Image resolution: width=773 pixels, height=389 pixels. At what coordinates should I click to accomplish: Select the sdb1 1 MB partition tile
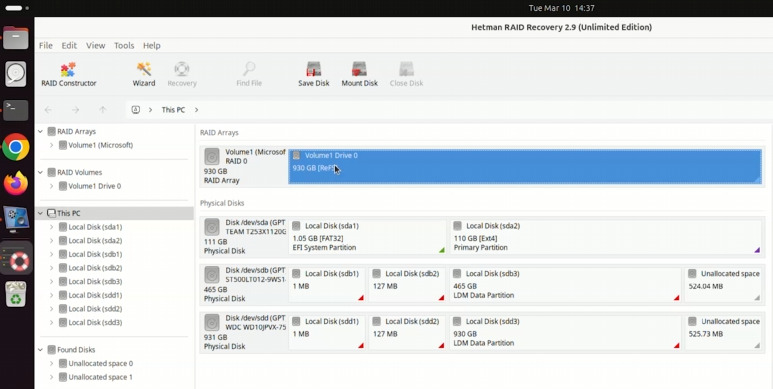click(x=327, y=284)
